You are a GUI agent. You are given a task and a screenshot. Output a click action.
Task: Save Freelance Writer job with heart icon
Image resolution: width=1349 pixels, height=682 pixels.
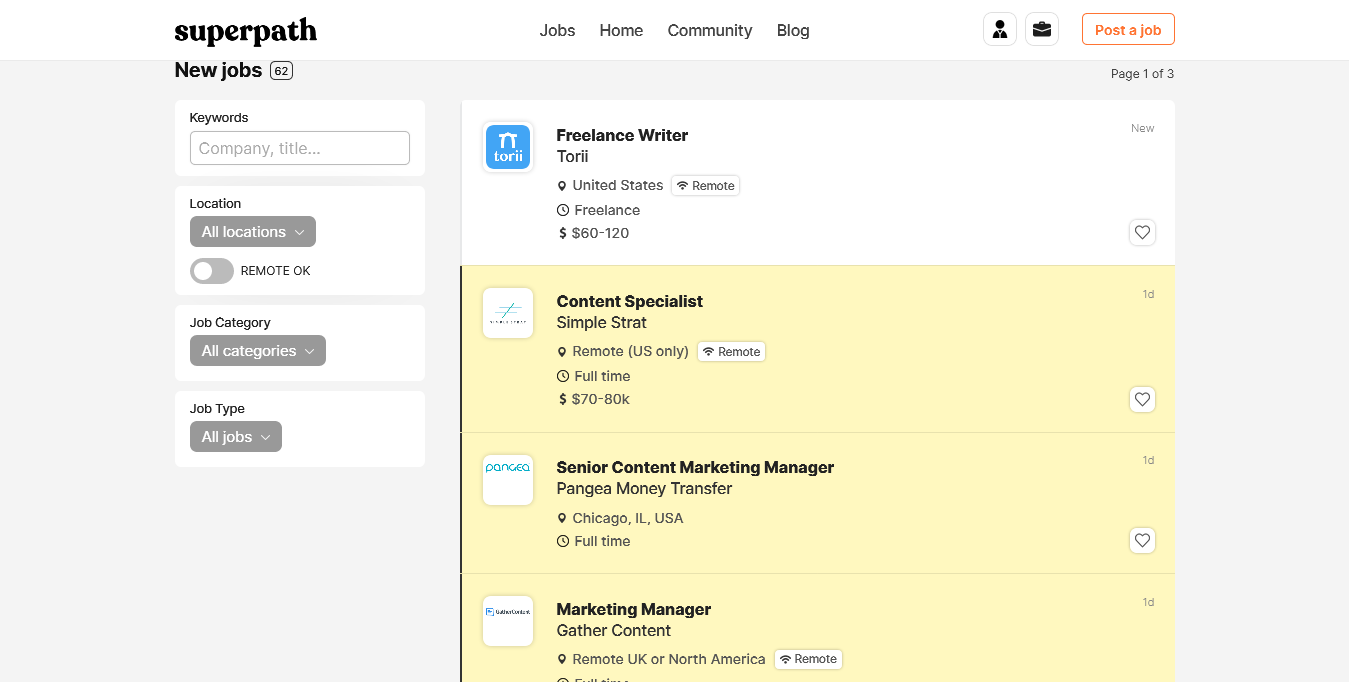click(1142, 233)
